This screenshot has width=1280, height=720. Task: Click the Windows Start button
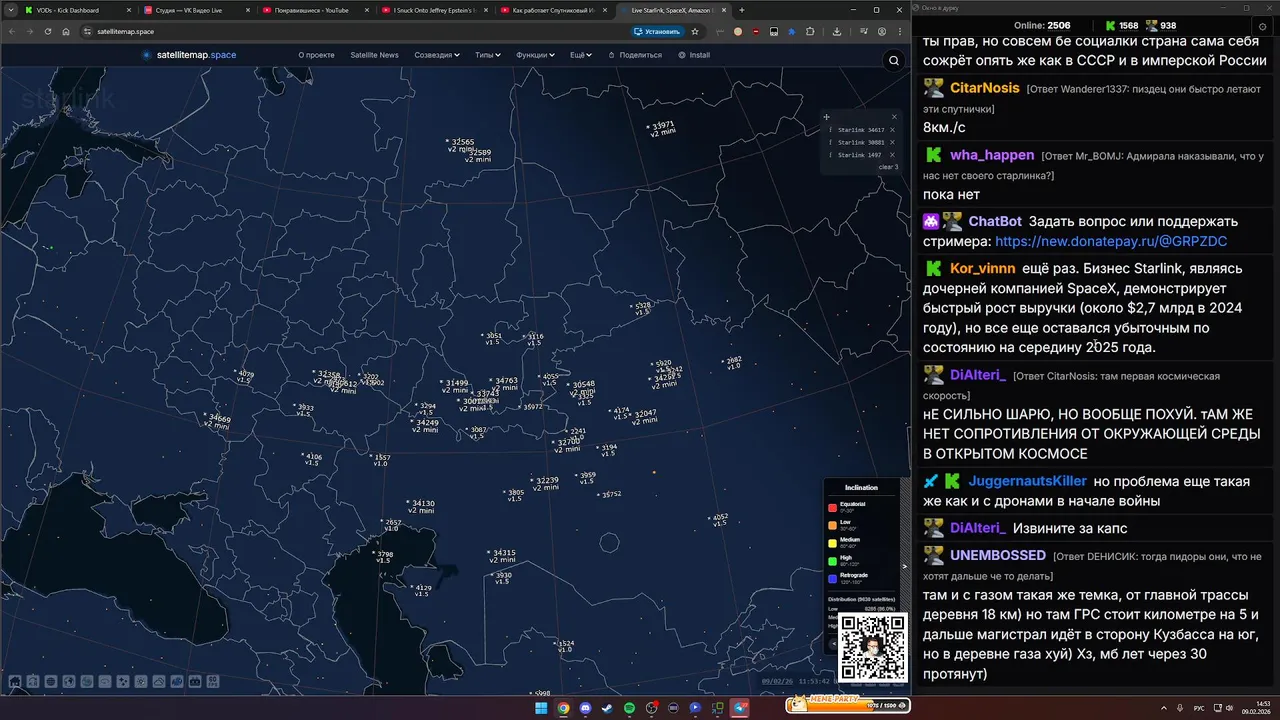tap(541, 708)
